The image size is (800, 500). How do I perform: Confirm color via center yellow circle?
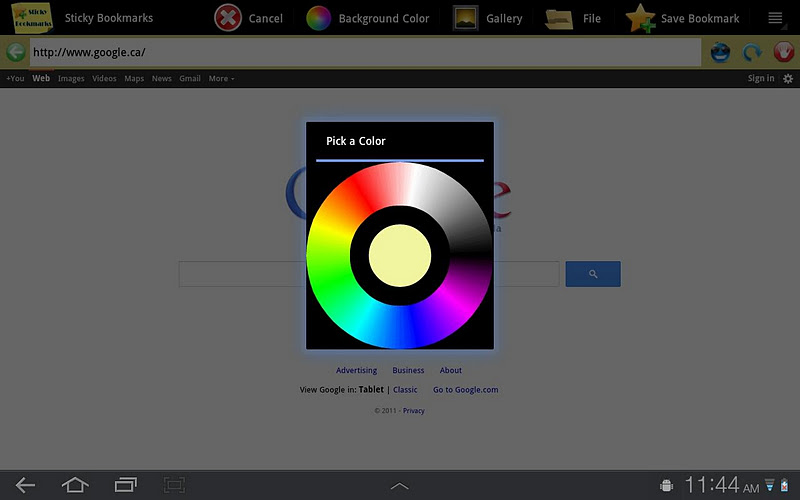pyautogui.click(x=400, y=255)
